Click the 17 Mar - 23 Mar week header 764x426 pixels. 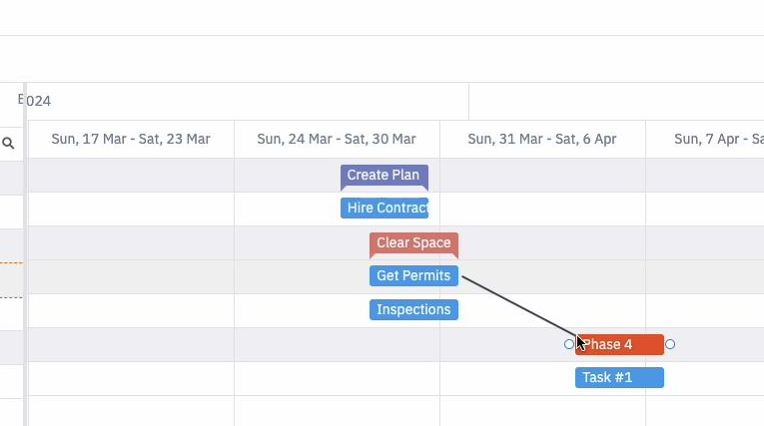click(x=131, y=139)
